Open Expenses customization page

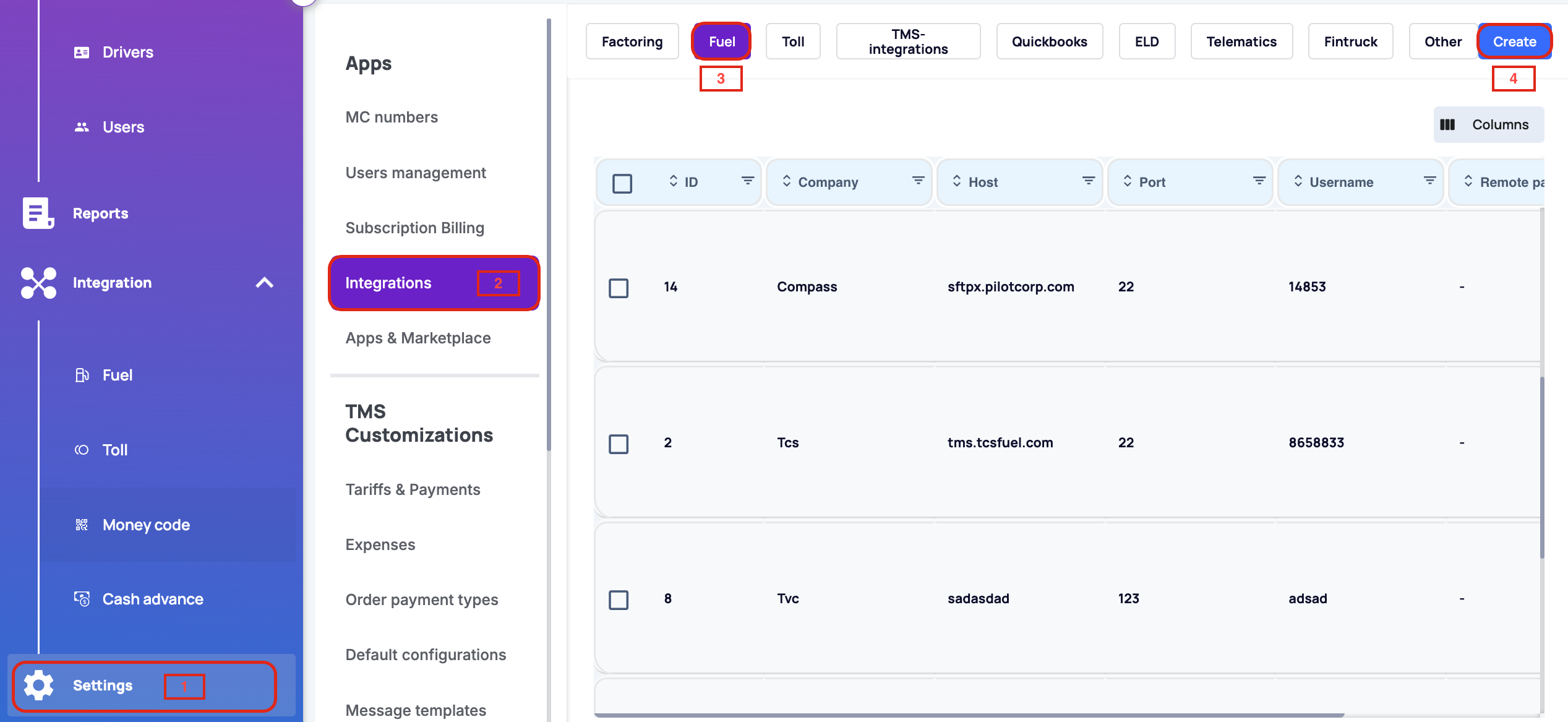pyautogui.click(x=380, y=544)
